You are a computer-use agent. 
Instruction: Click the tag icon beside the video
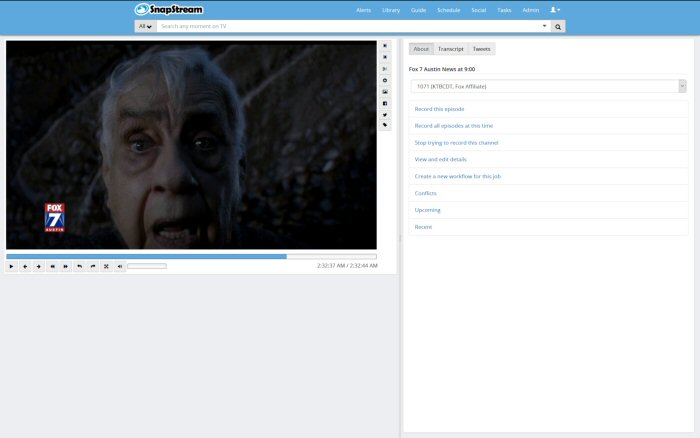385,125
